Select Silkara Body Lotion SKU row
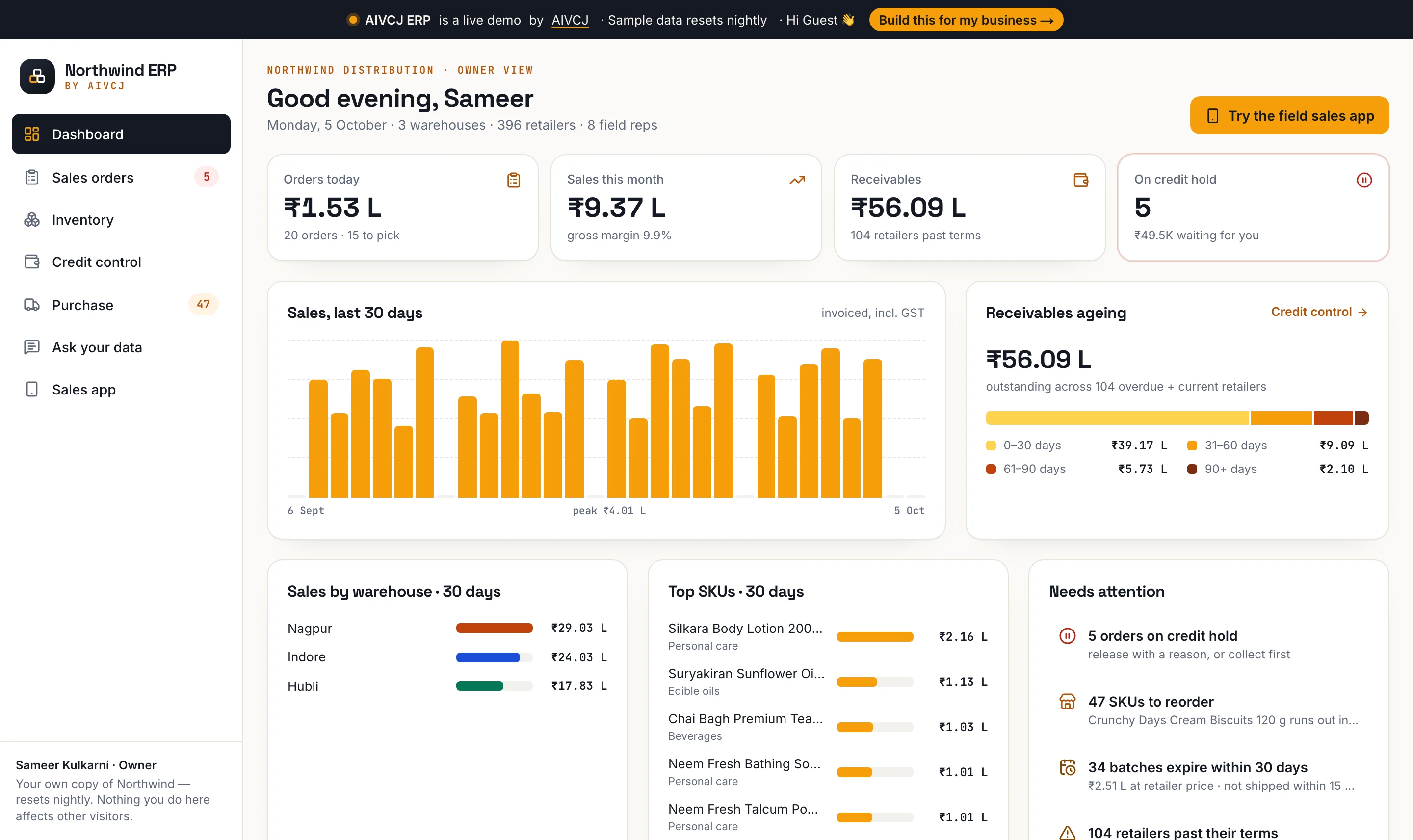Viewport: 1413px width, 840px height. pos(827,636)
